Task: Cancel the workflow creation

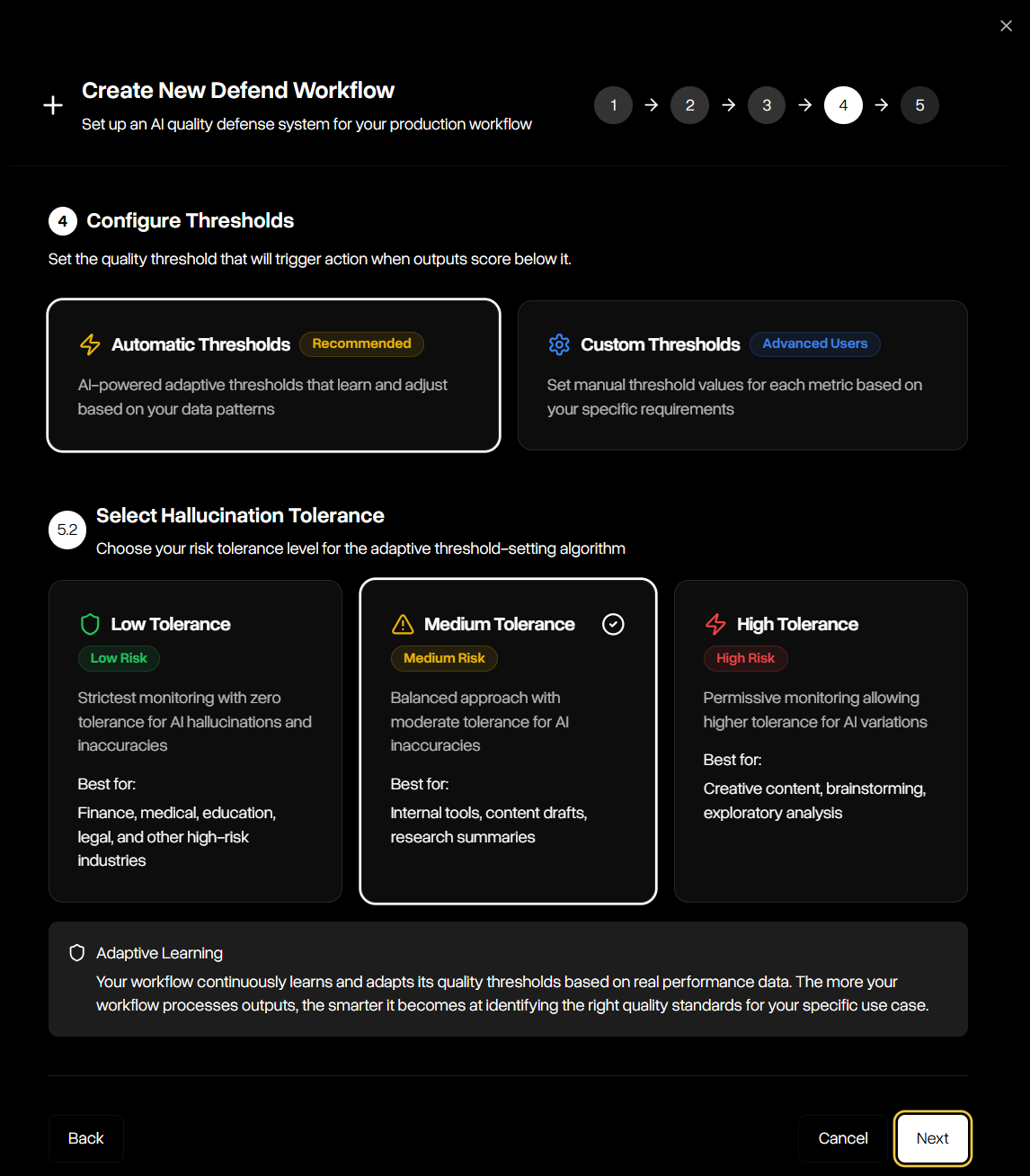Action: pyautogui.click(x=842, y=1138)
